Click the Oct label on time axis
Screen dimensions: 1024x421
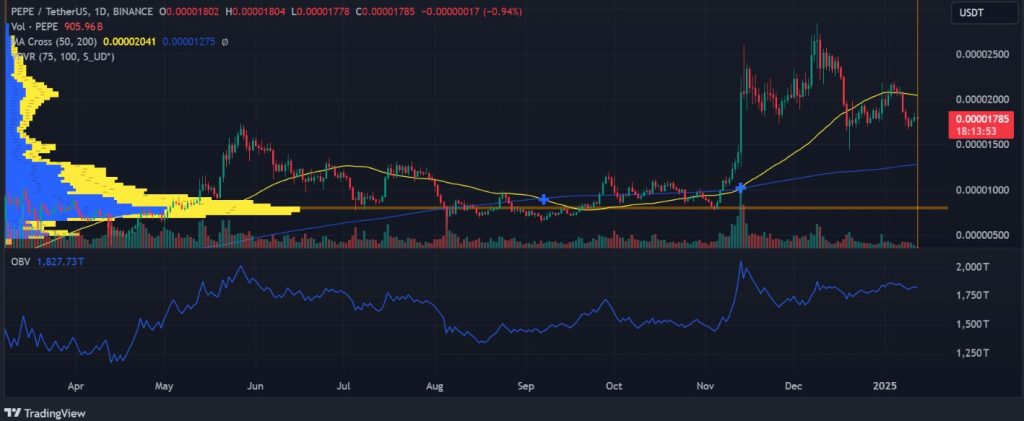point(613,386)
